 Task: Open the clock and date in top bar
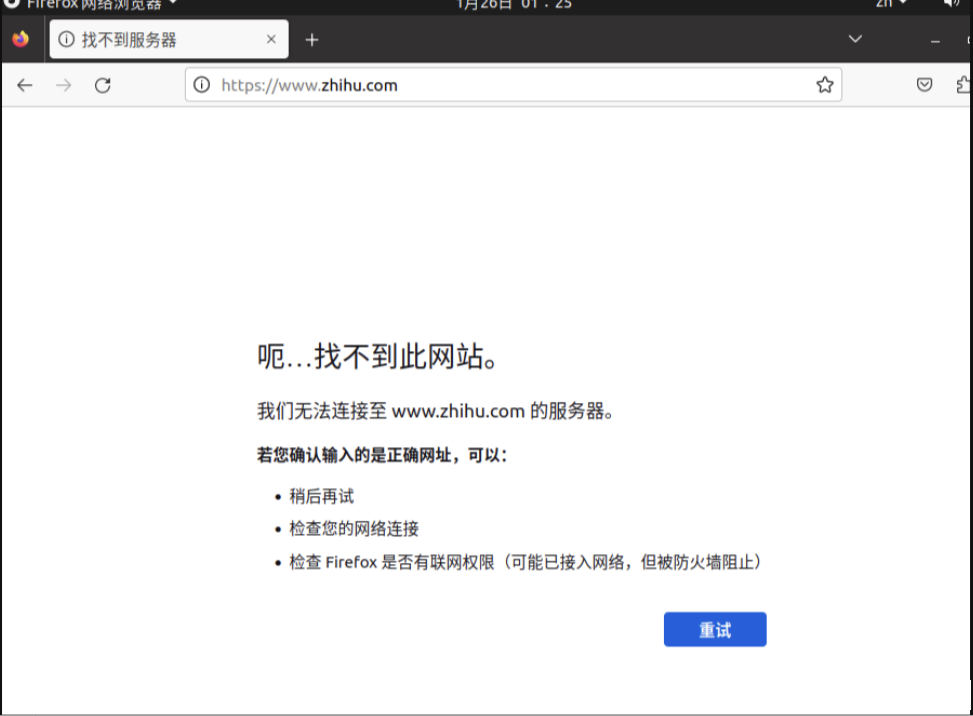[x=514, y=4]
